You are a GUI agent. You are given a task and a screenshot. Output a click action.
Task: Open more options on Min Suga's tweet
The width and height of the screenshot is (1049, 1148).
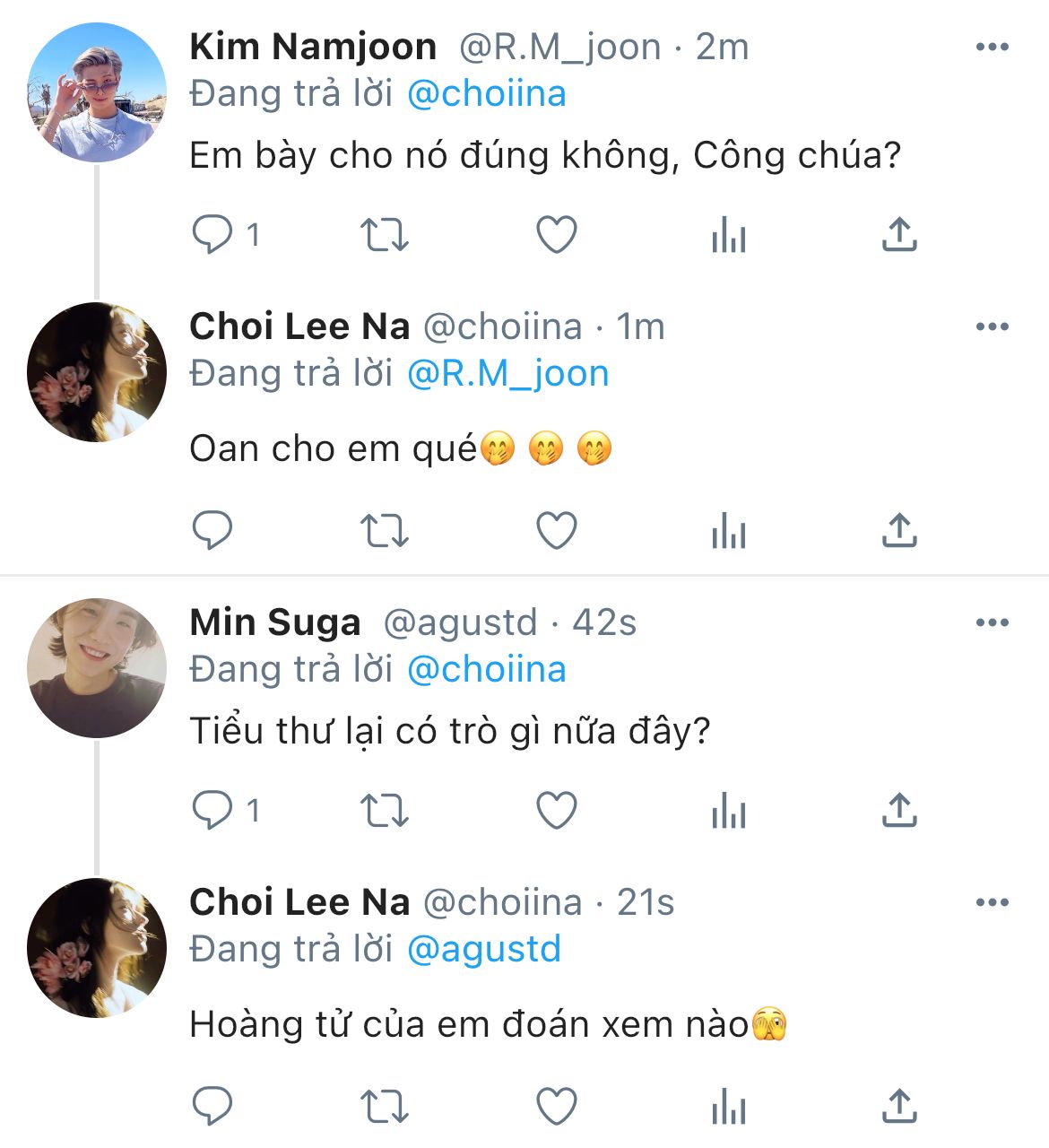(x=992, y=623)
